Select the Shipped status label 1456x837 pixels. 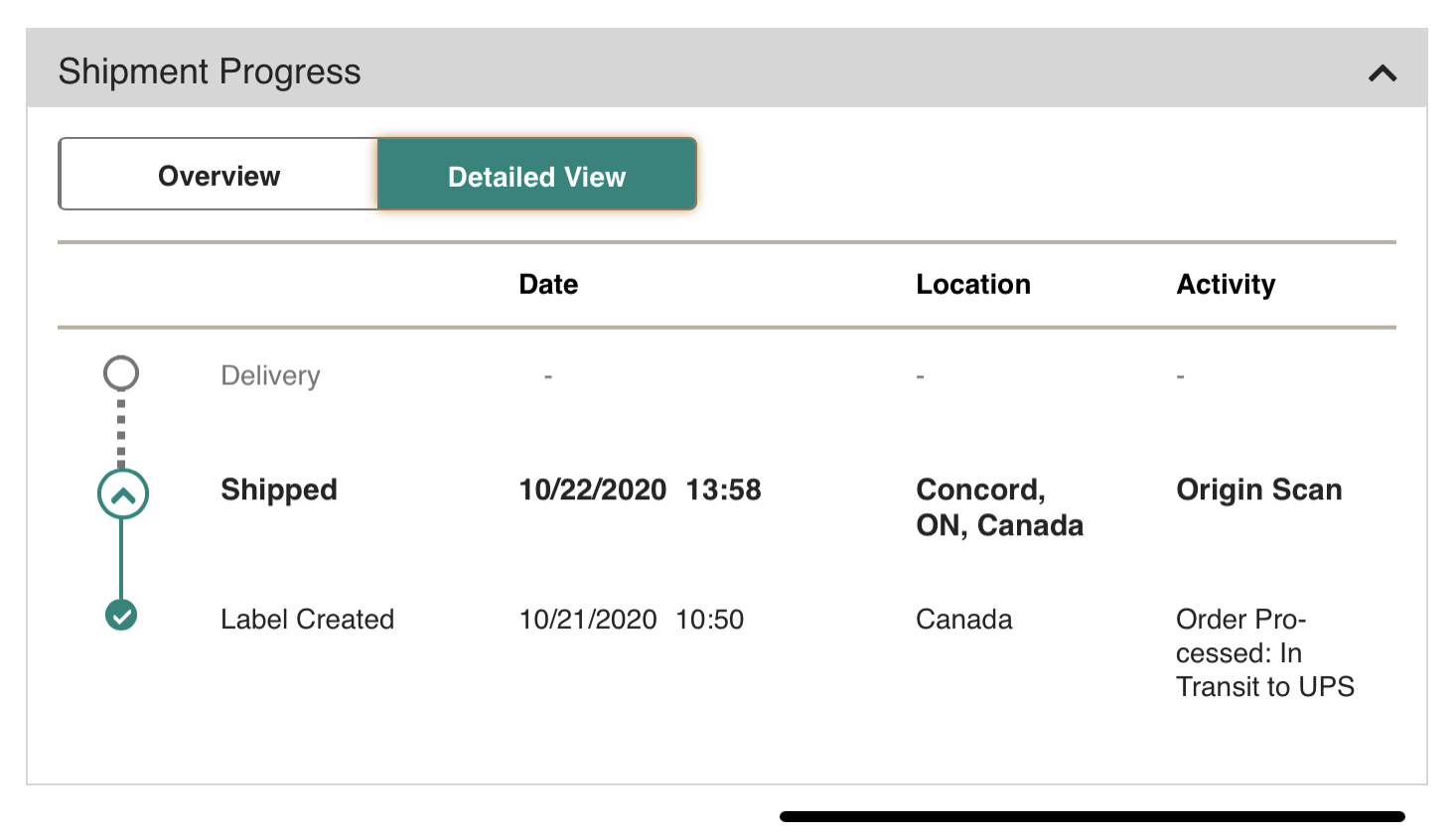coord(279,489)
